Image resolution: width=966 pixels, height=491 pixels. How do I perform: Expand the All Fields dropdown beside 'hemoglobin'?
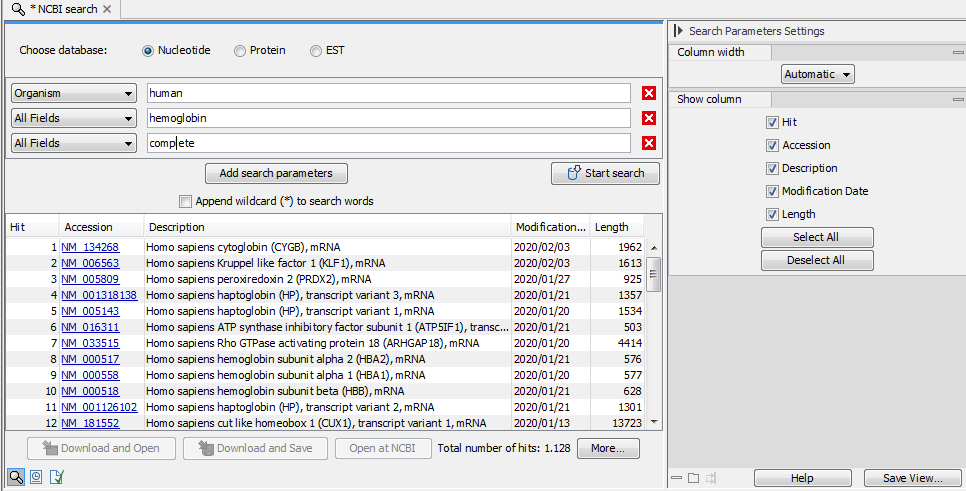tap(73, 118)
